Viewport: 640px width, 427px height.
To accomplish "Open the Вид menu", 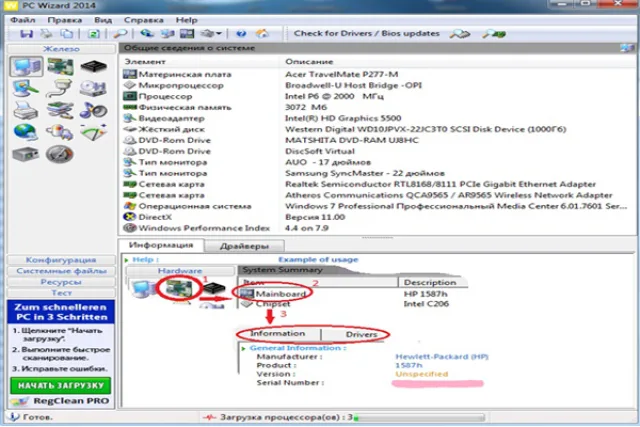I will (103, 20).
